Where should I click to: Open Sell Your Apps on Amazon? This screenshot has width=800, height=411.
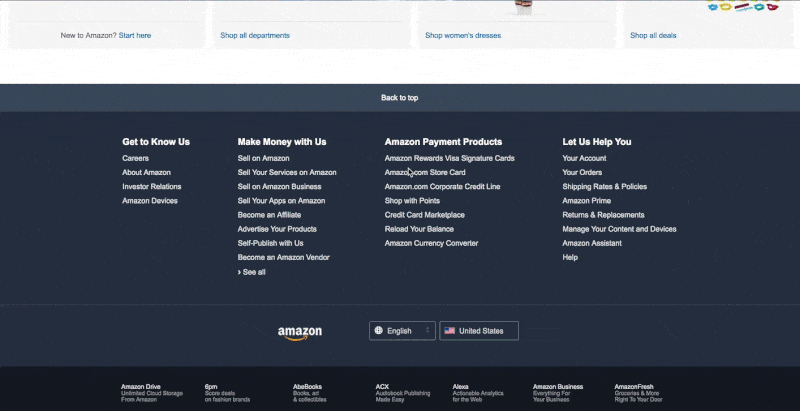281,201
